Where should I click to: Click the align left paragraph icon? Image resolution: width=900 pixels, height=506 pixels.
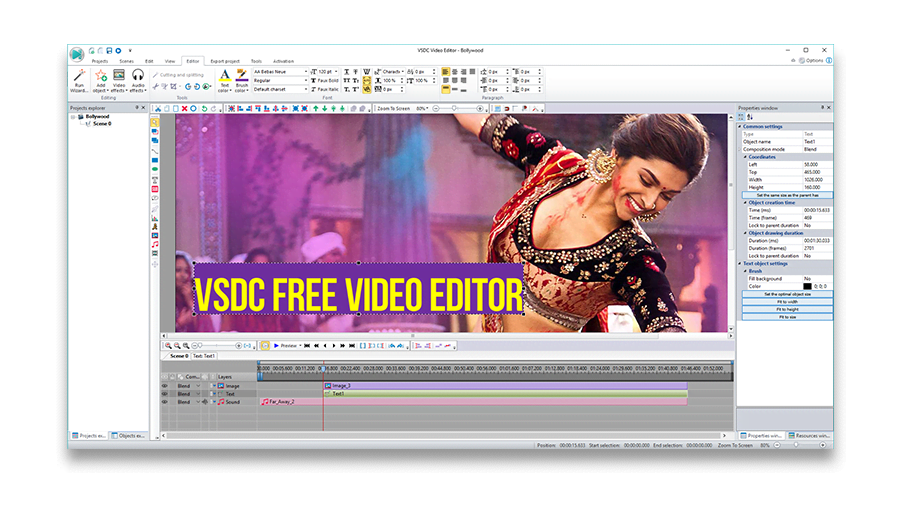[x=445, y=72]
